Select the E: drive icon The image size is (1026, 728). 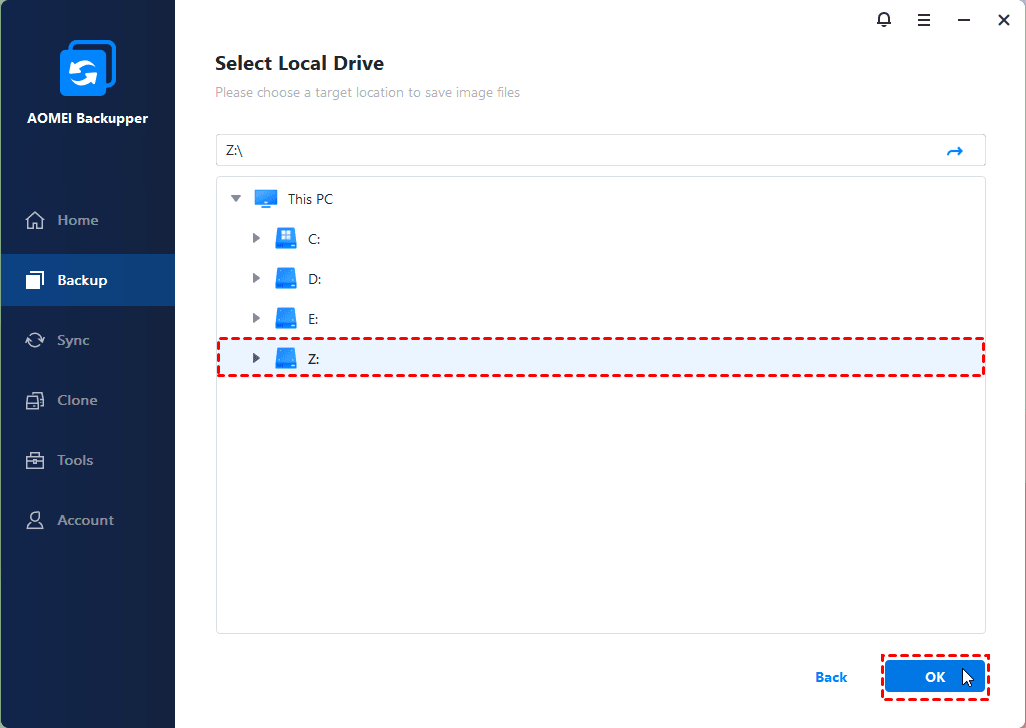click(286, 319)
